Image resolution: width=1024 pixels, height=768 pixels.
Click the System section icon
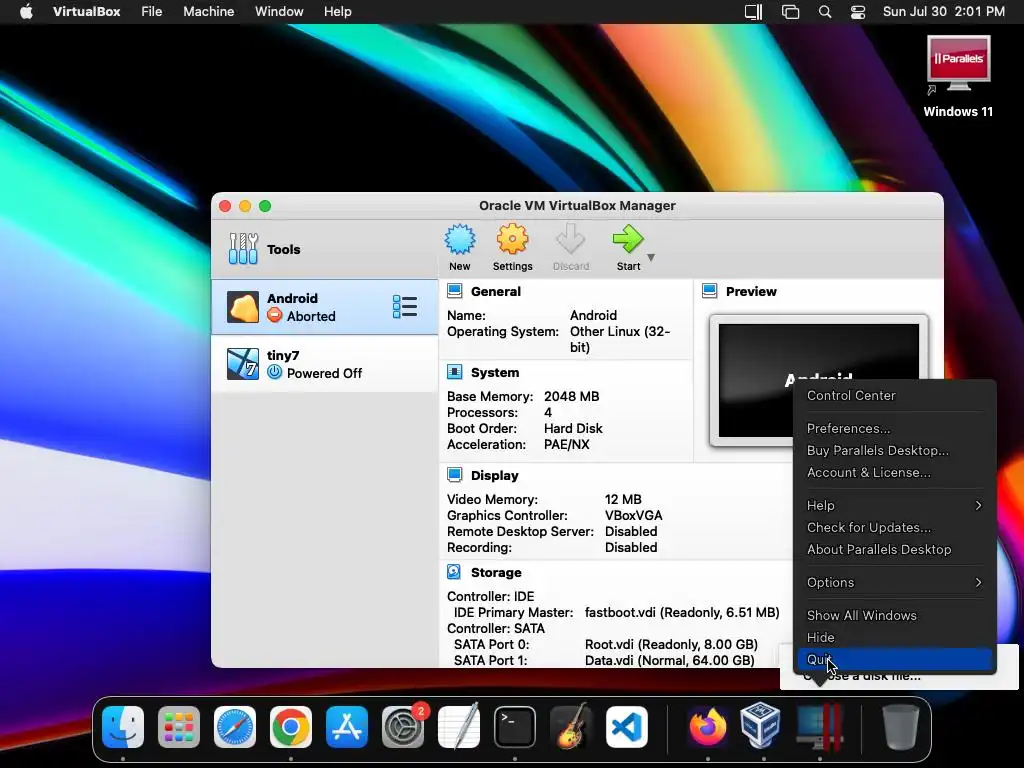(x=455, y=372)
